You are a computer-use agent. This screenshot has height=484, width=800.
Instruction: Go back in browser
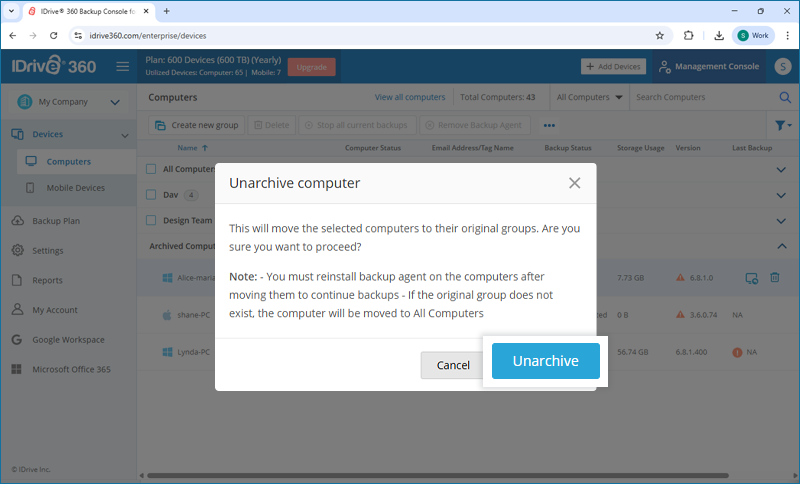(13, 36)
